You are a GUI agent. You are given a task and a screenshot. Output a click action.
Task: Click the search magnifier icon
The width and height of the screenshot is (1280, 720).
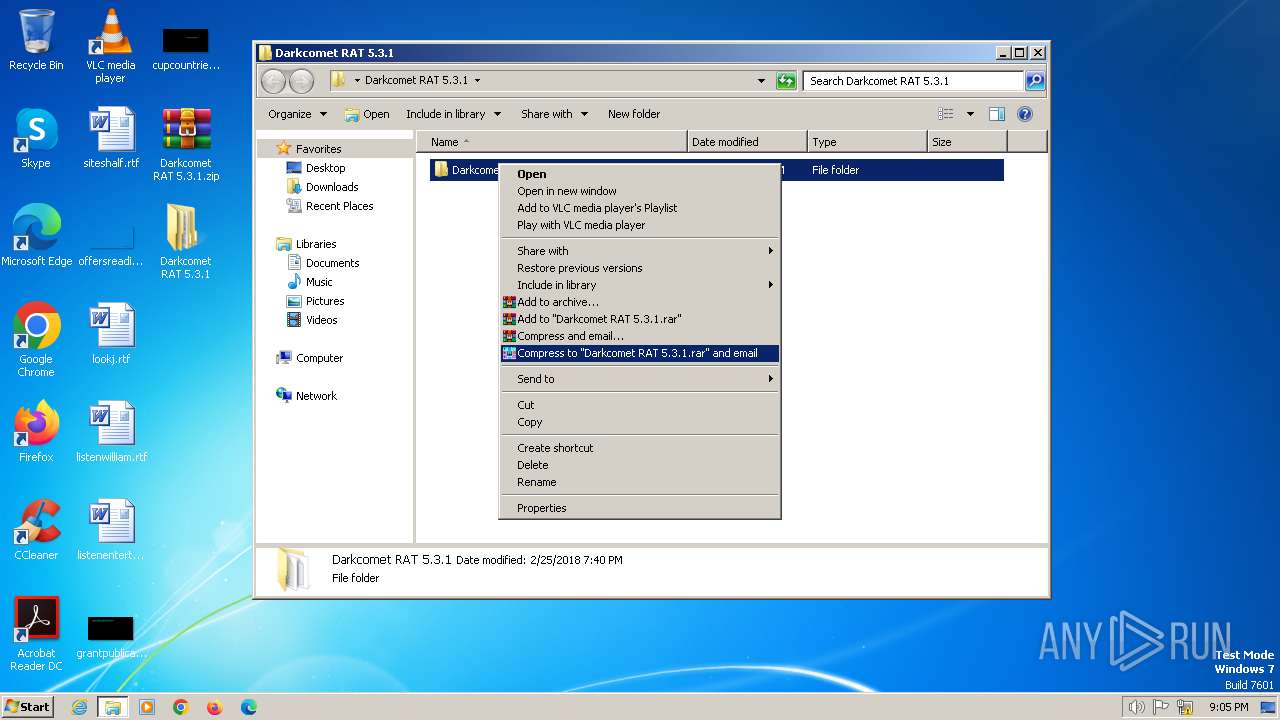[x=1035, y=81]
